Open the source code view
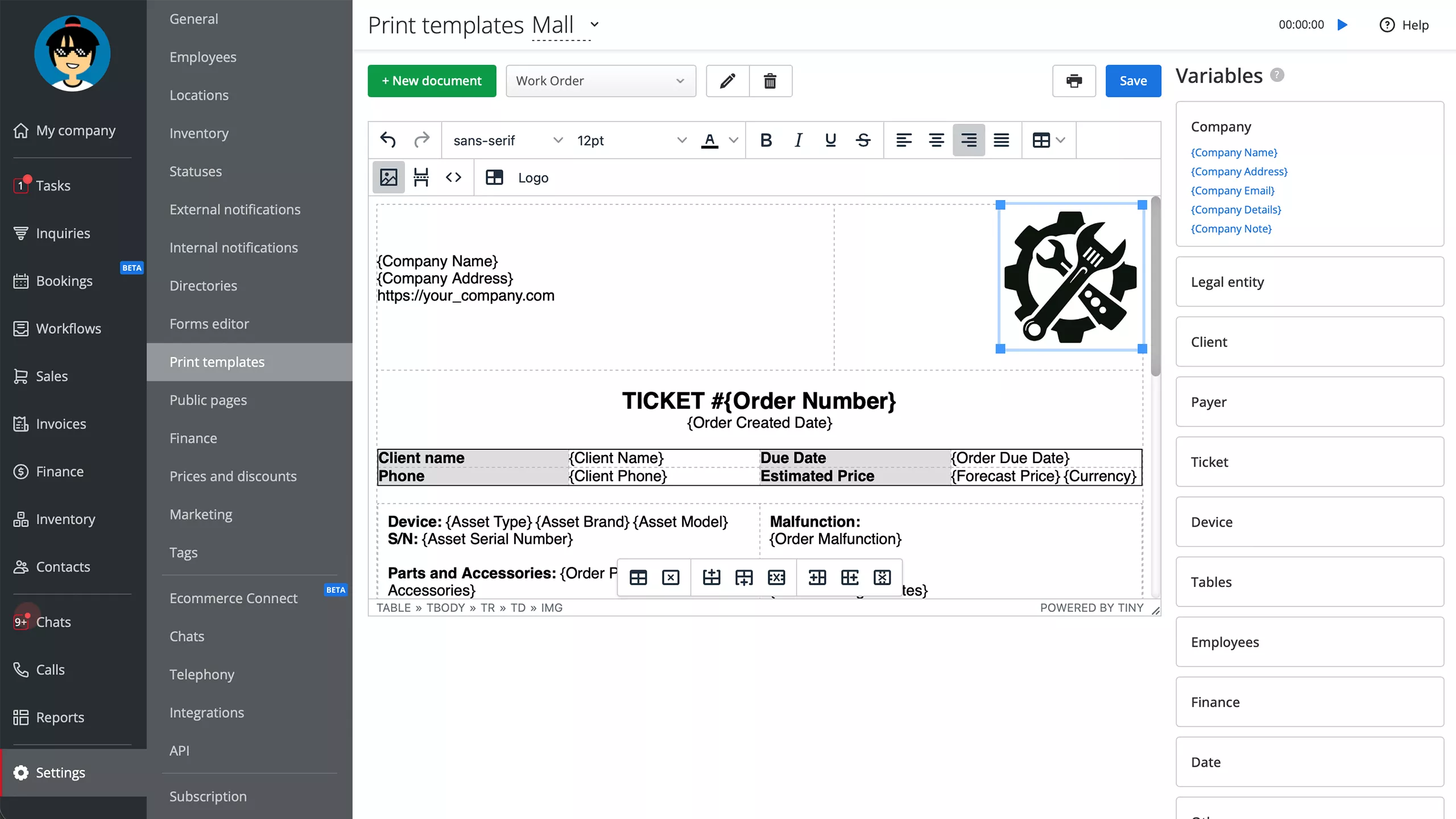The image size is (1456, 819). 454,177
